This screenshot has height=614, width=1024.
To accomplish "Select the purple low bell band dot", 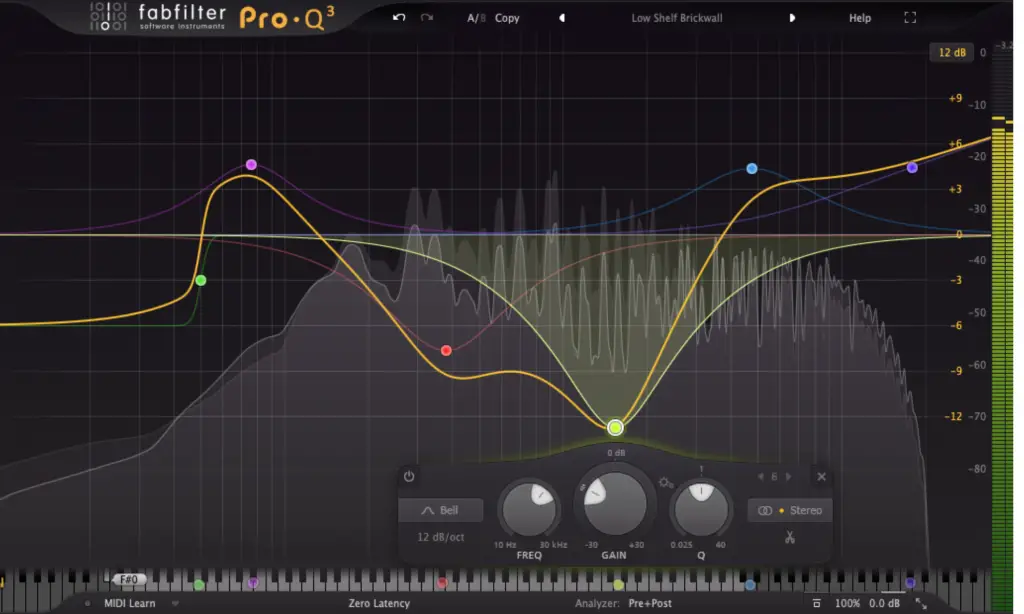I will pyautogui.click(x=251, y=165).
